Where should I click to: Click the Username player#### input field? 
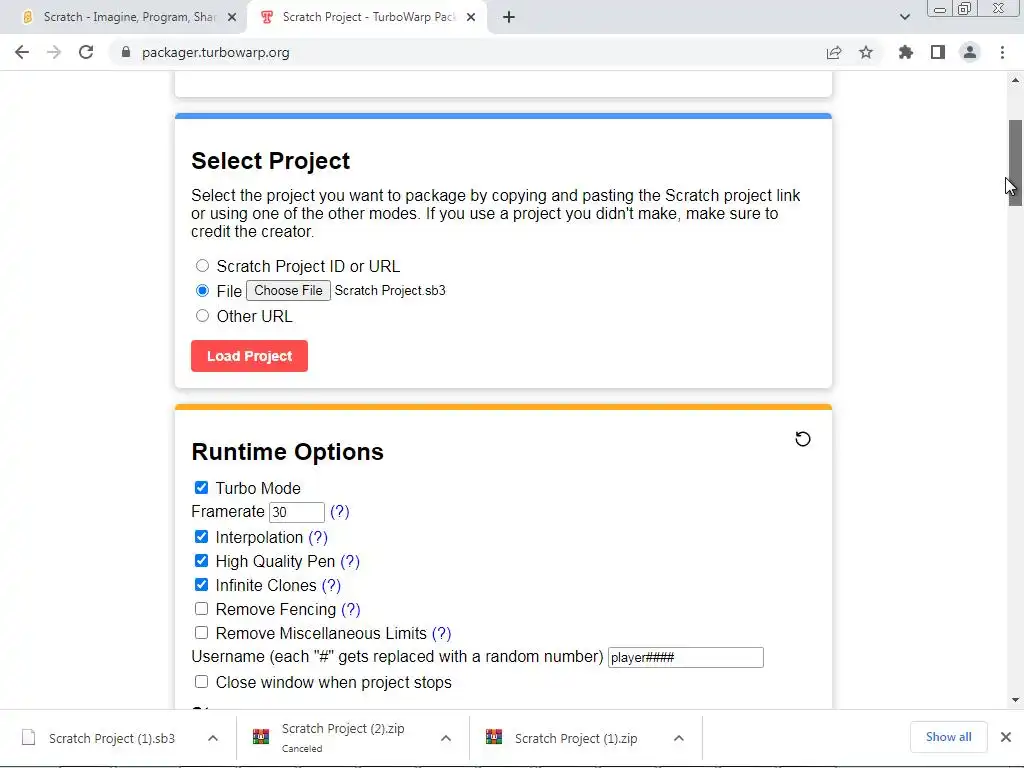point(686,658)
